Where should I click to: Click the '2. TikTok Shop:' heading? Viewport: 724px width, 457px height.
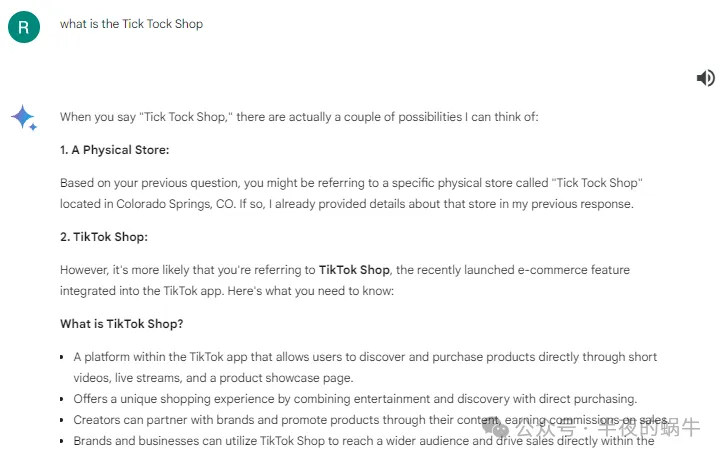pyautogui.click(x=104, y=237)
